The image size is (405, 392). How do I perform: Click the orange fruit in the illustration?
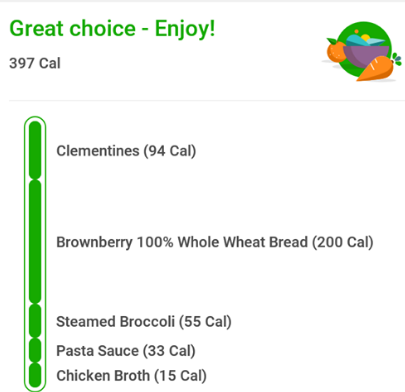(x=337, y=52)
